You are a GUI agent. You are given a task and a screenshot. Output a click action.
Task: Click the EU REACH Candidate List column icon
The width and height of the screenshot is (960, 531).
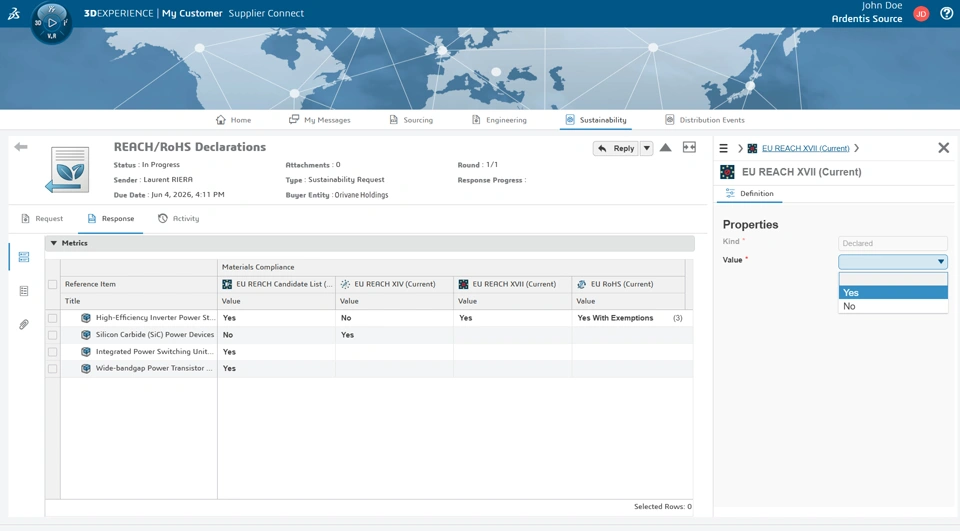pos(227,284)
